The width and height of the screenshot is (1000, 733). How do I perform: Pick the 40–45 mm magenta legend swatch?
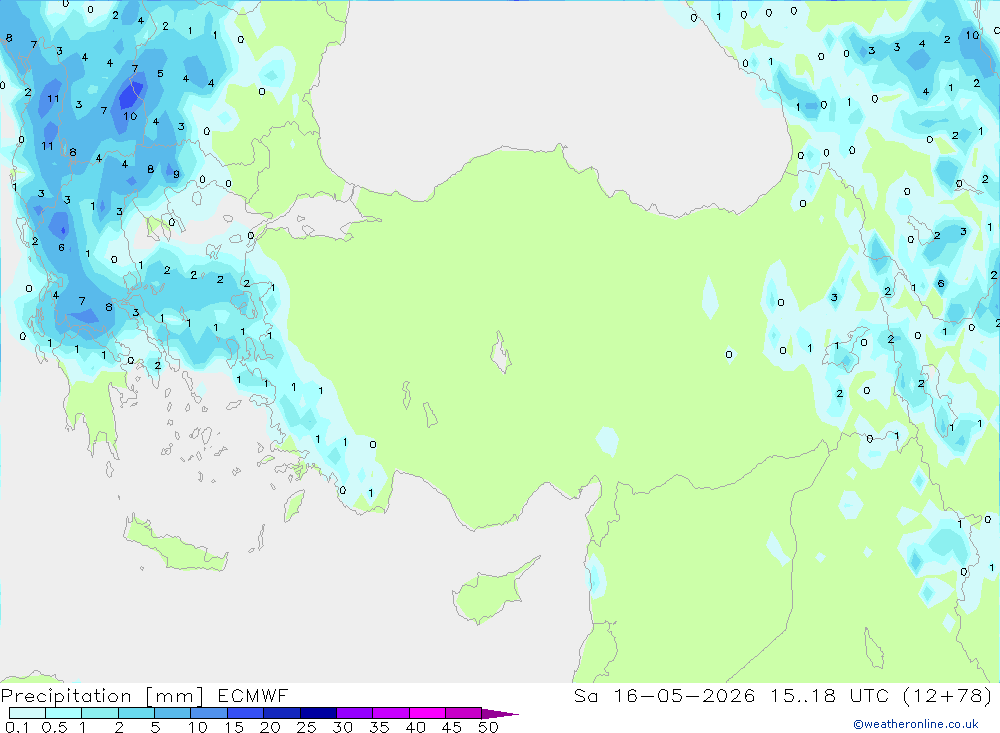[427, 713]
